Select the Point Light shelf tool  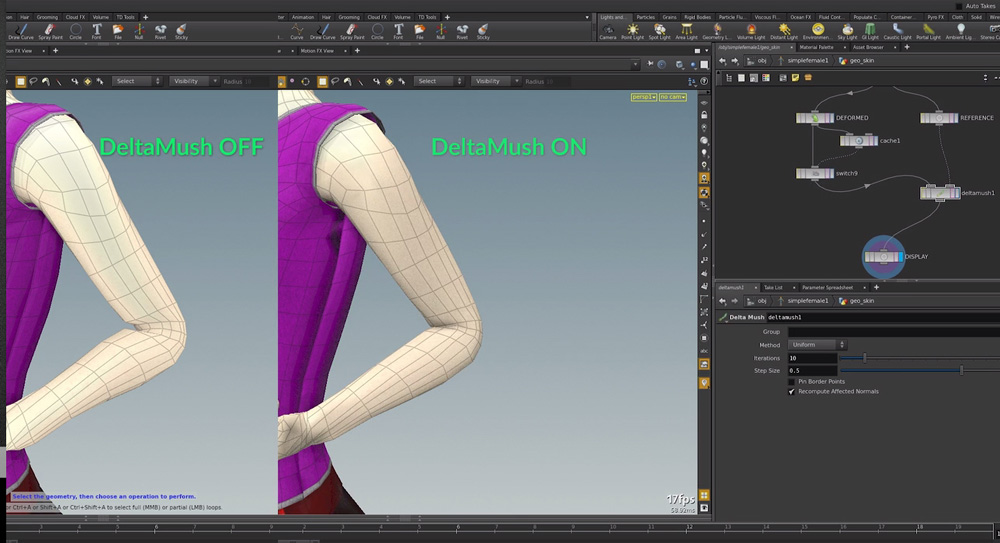(632, 32)
